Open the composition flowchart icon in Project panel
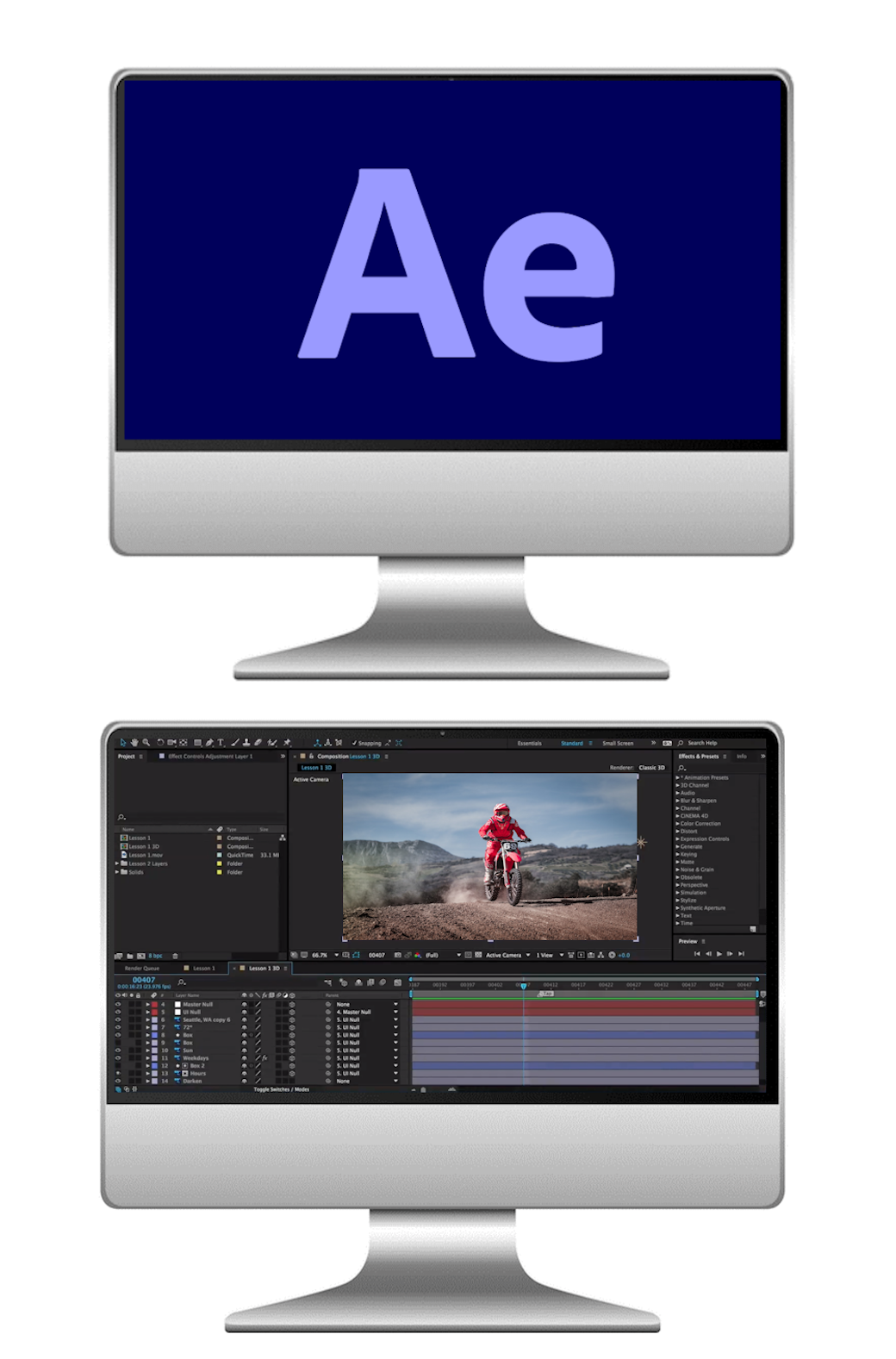This screenshot has height=1359, width=896. [x=282, y=838]
